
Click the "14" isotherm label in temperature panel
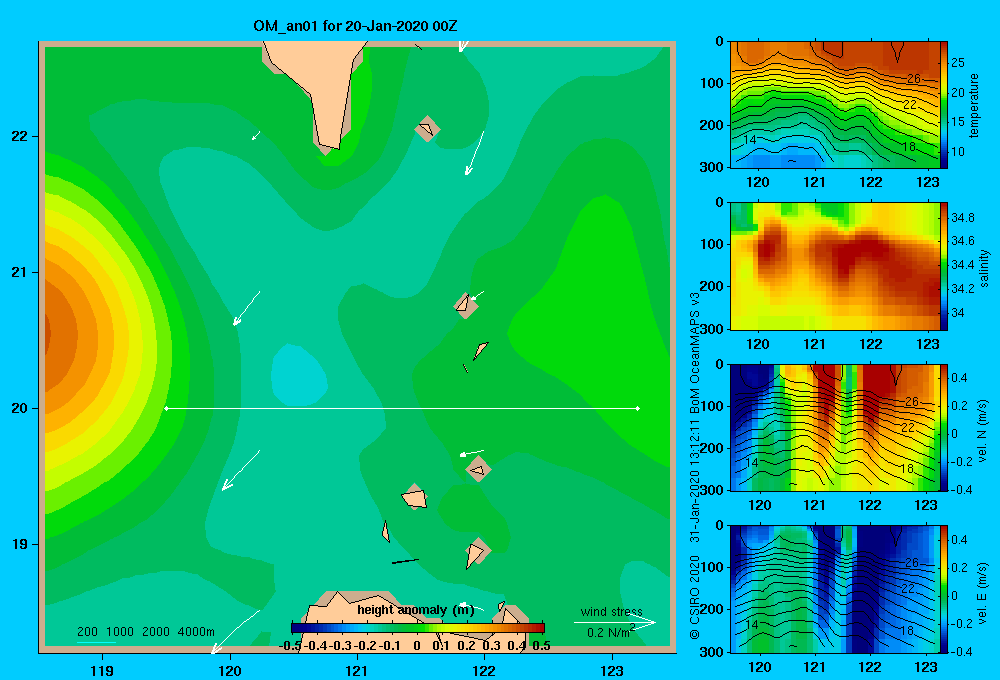750,139
